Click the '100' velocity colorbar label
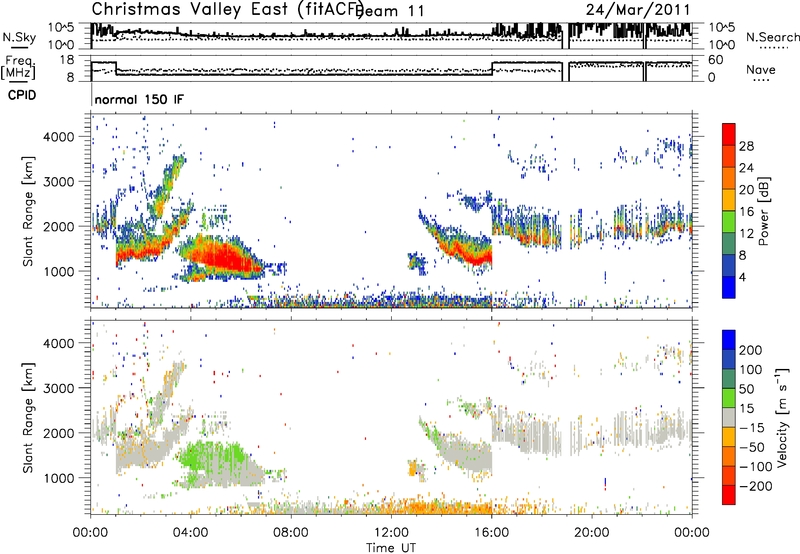 click(x=751, y=369)
